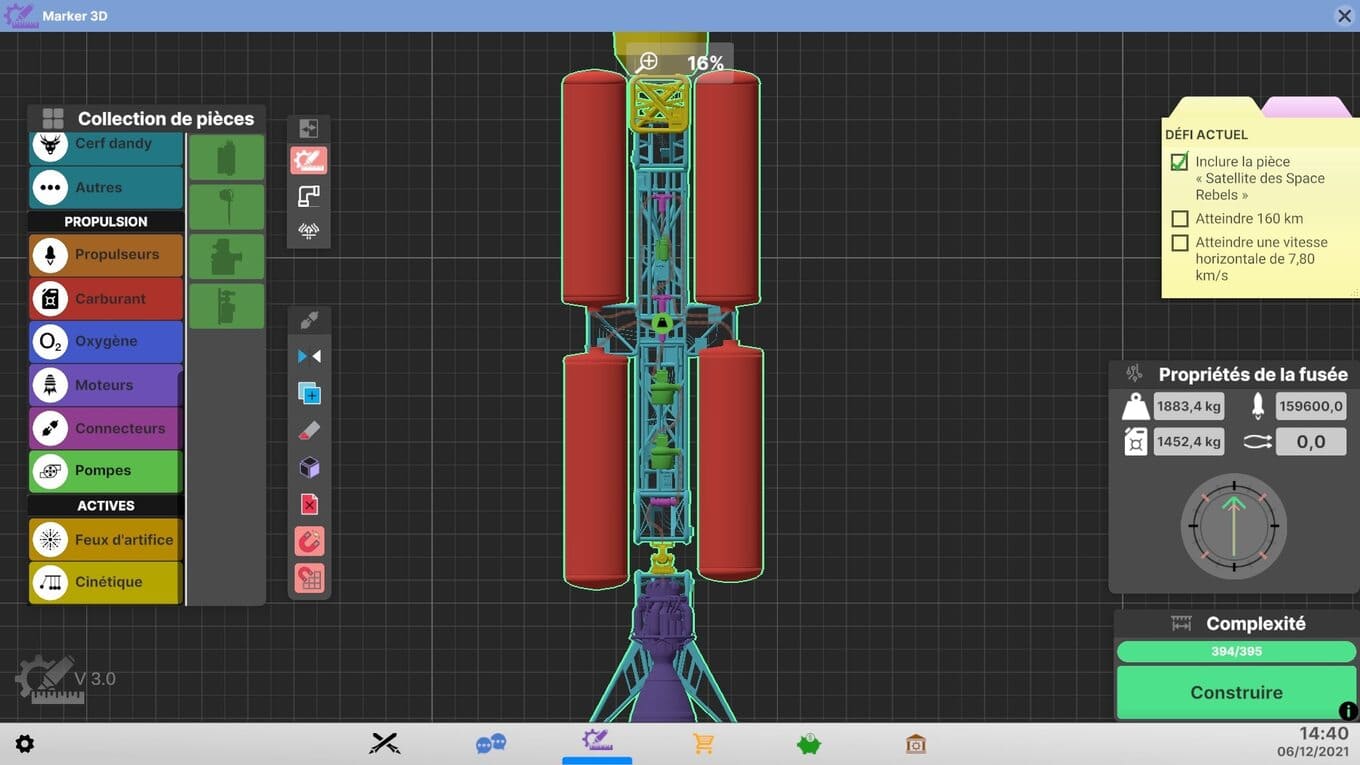
Task: Click the purple 3D cube view icon
Action: [x=309, y=468]
